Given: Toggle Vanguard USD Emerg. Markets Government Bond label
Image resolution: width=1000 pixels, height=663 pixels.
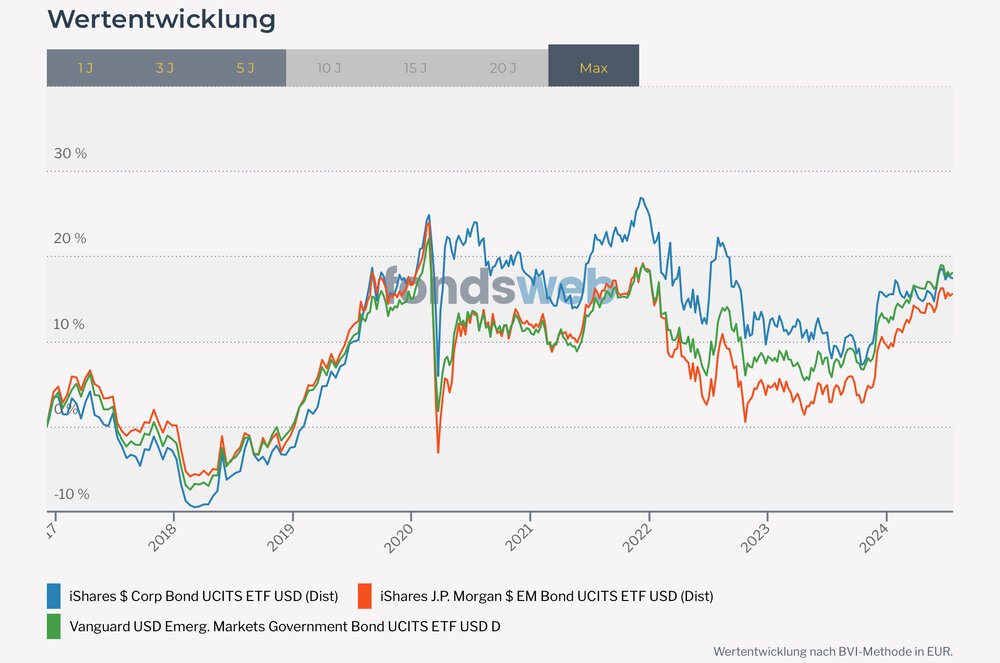Looking at the screenshot, I should tap(284, 627).
